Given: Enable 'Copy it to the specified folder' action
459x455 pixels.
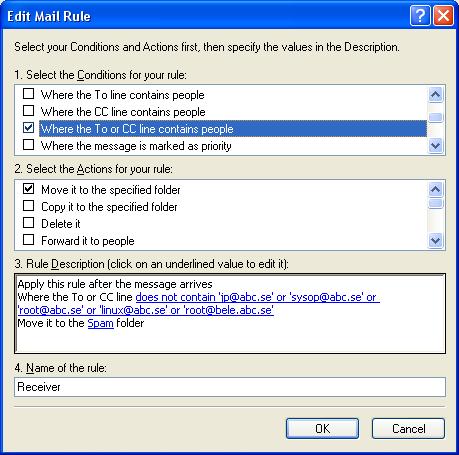Looking at the screenshot, I should point(28,206).
